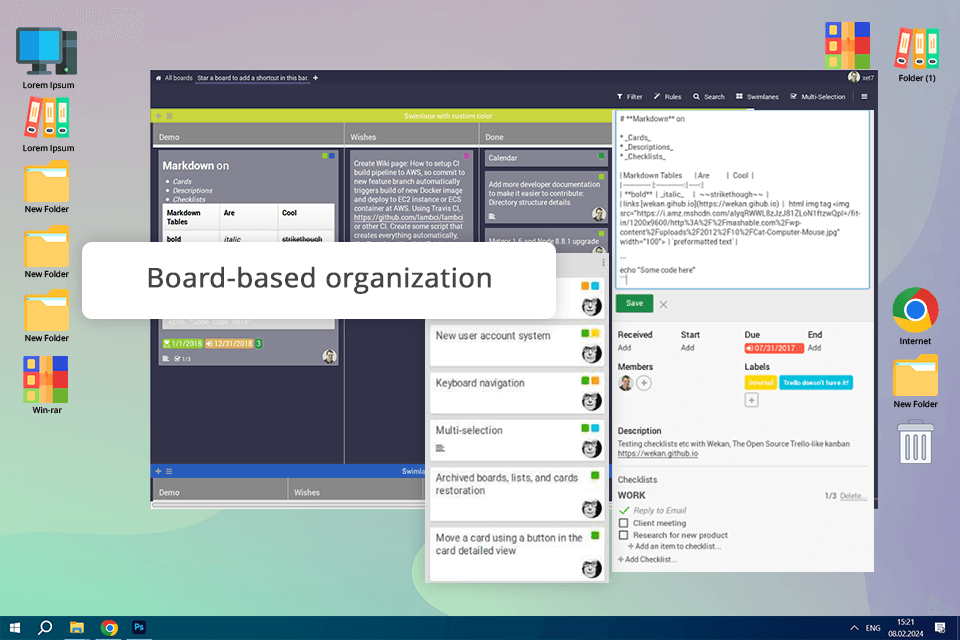This screenshot has height=640, width=960.
Task: Open the Markdown on card title
Action: click(x=195, y=165)
